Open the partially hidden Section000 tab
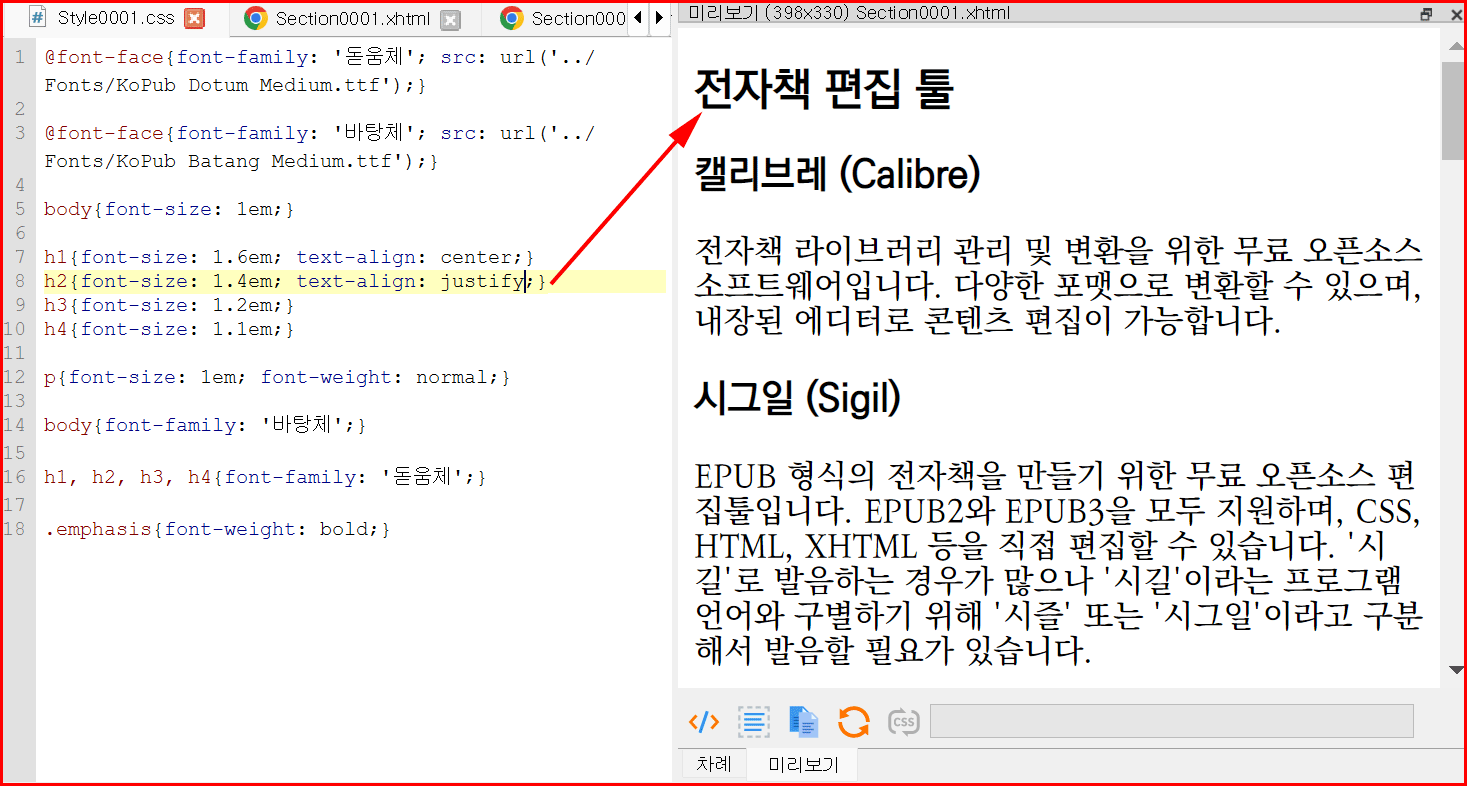 [565, 19]
